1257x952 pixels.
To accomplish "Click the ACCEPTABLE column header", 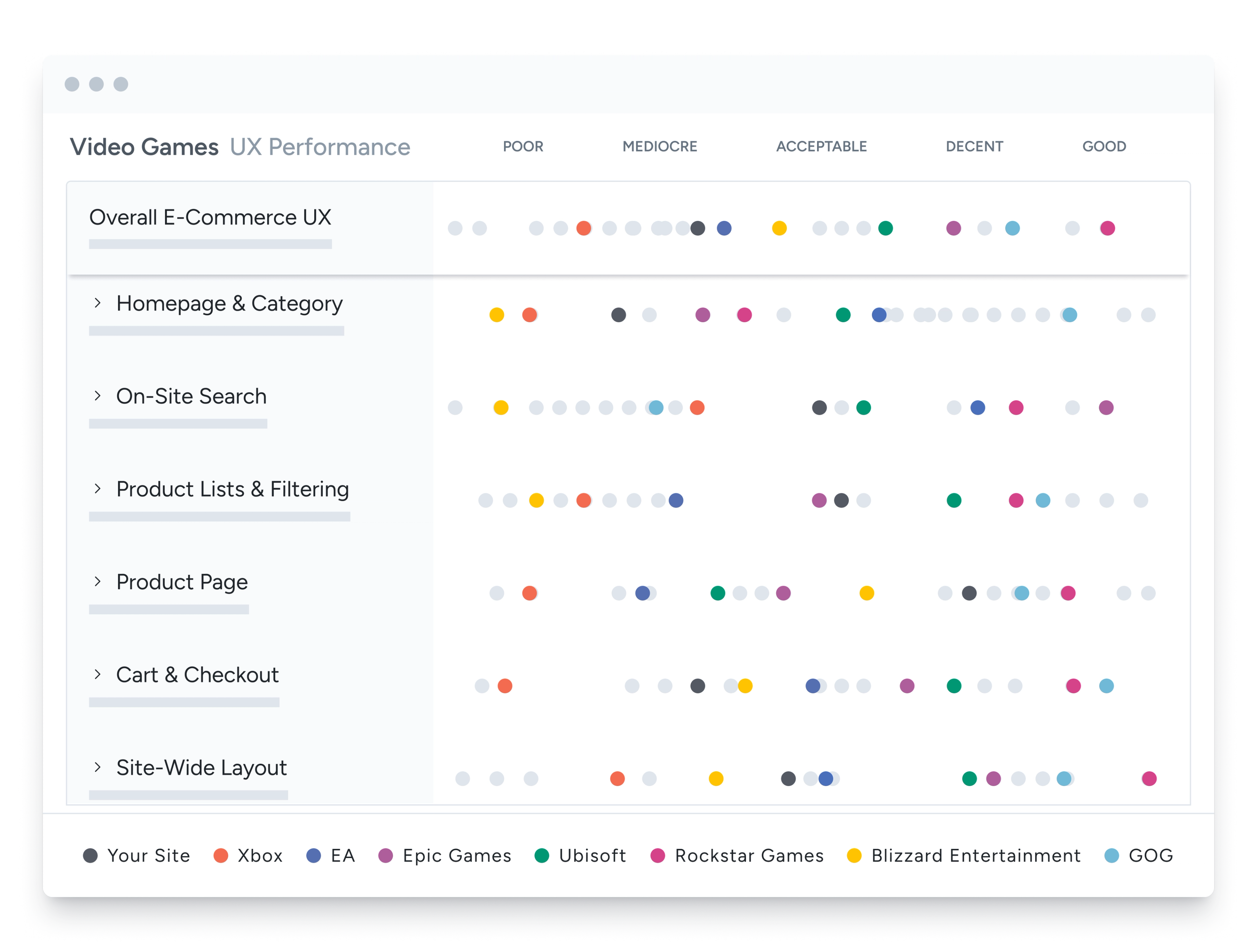I will (x=821, y=147).
